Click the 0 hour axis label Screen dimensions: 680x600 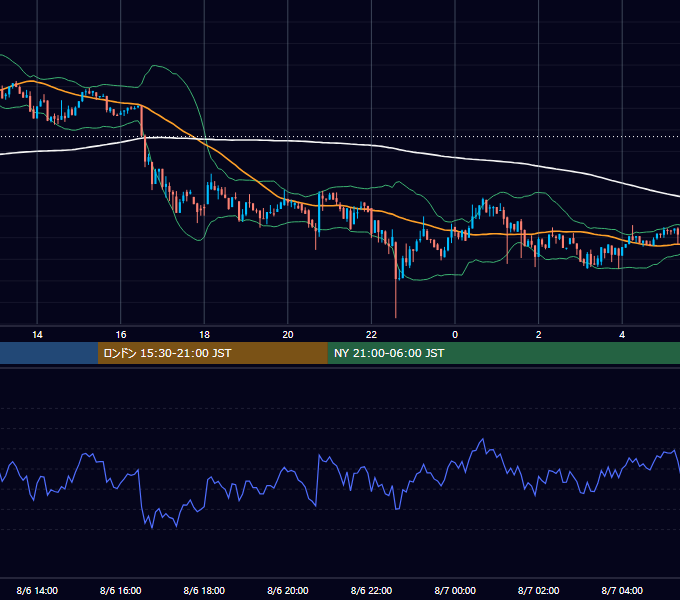coord(455,335)
